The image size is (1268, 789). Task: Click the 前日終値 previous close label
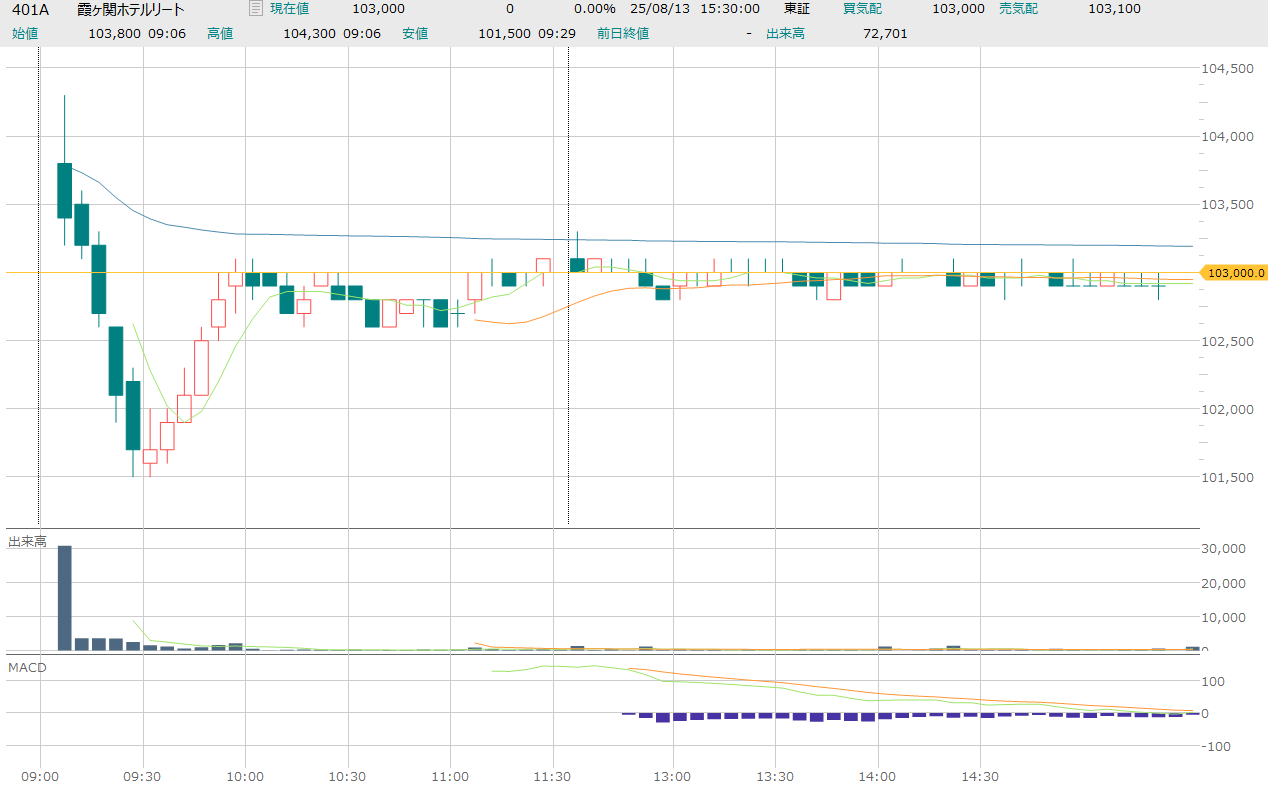click(623, 33)
